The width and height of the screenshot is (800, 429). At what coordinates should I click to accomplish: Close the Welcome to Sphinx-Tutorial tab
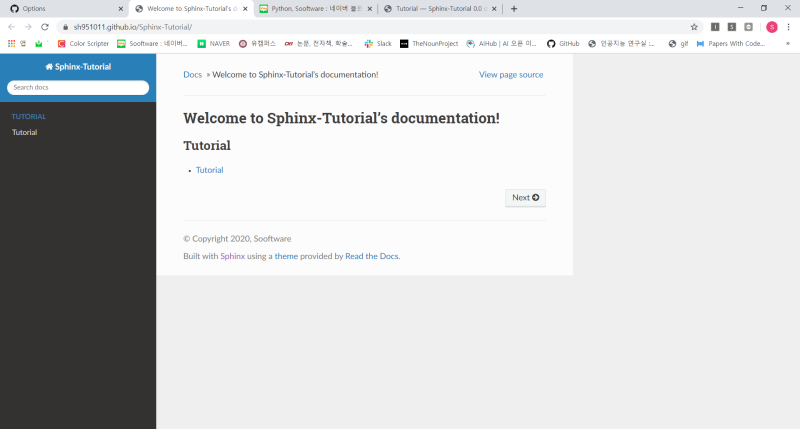click(245, 9)
